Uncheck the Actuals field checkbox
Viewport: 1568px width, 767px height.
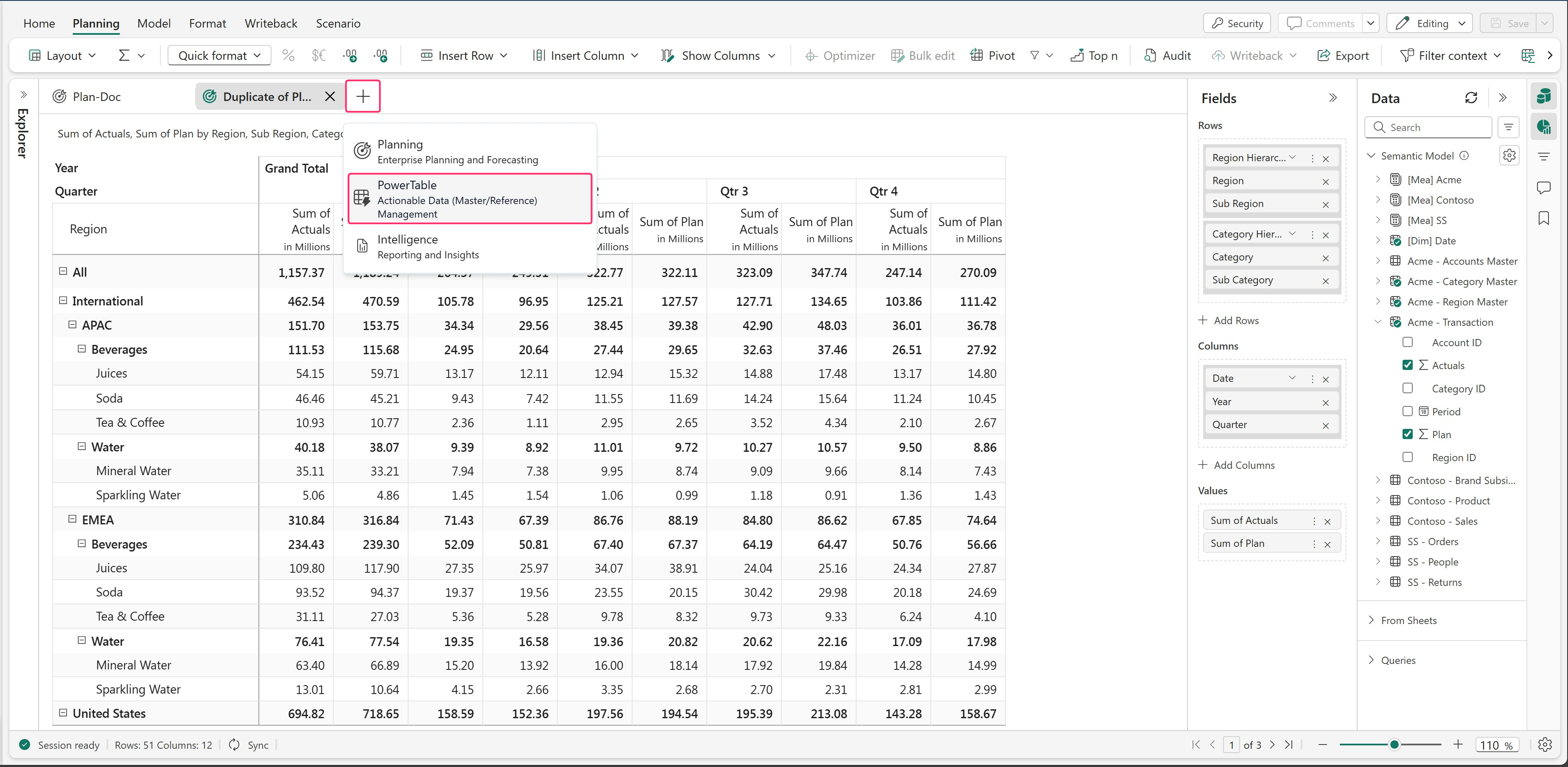tap(1407, 365)
